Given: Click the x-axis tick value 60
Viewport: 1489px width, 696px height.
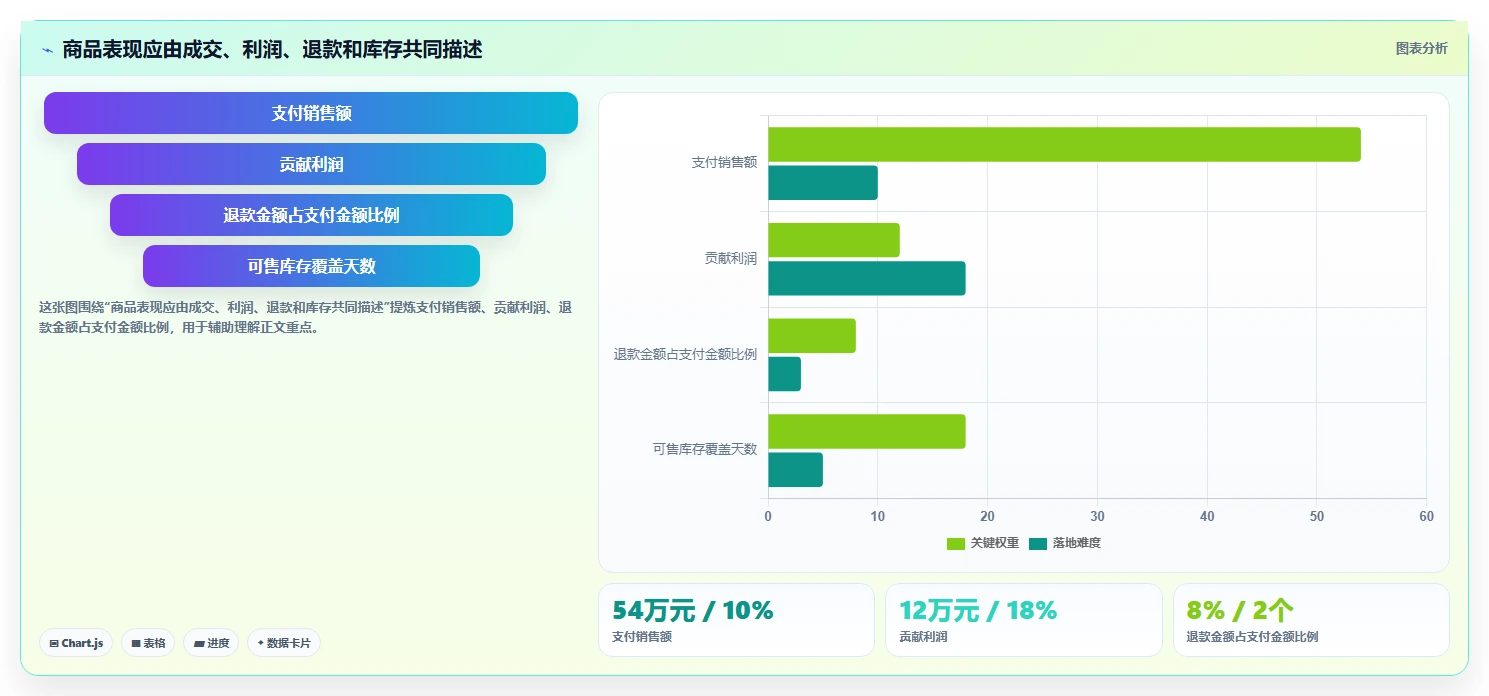Looking at the screenshot, I should pos(1426,517).
